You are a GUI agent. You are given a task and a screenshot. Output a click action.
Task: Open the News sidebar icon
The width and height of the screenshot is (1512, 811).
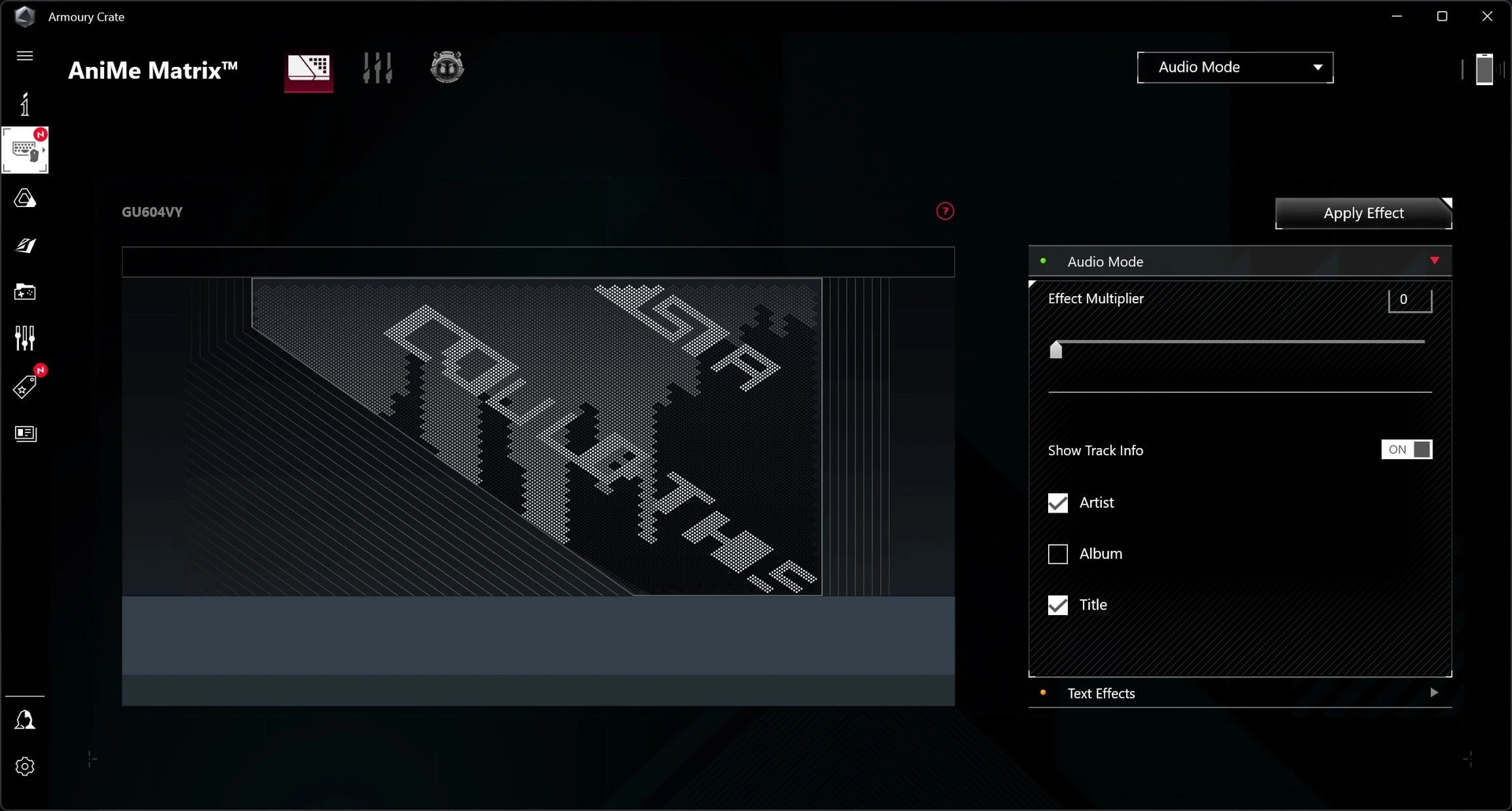25,434
